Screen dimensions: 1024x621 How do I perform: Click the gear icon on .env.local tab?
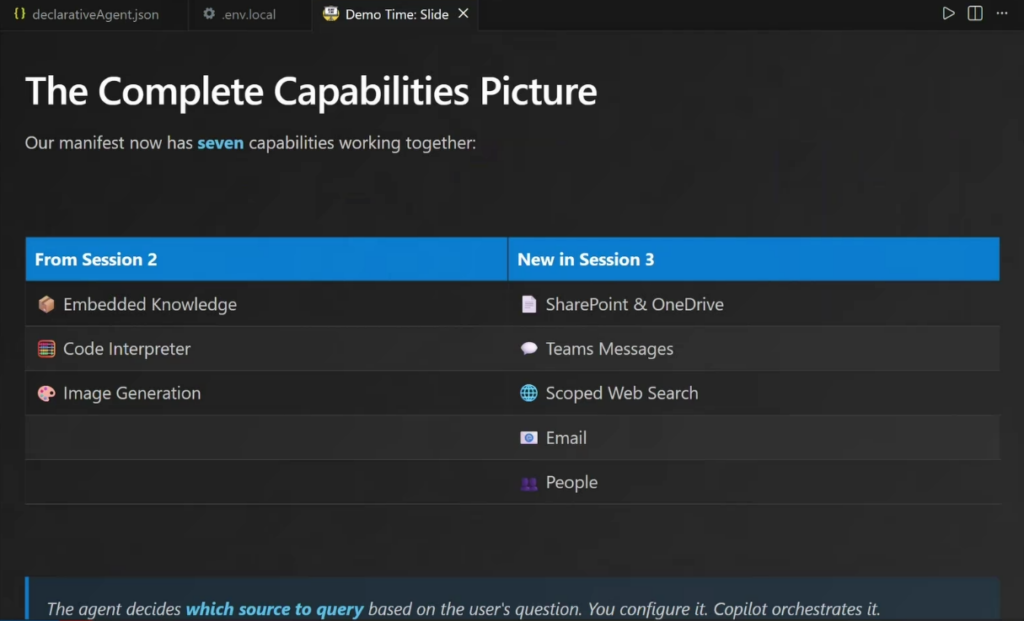[208, 15]
